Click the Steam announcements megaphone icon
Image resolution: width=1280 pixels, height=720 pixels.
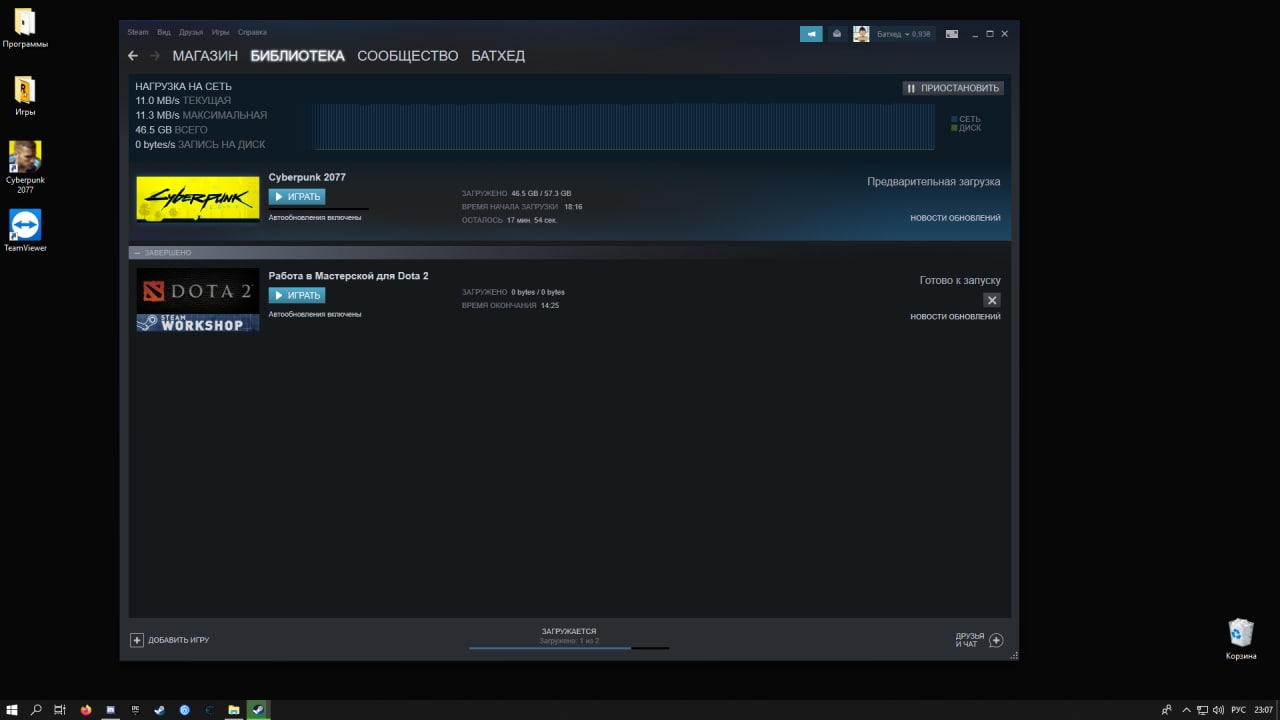click(811, 34)
